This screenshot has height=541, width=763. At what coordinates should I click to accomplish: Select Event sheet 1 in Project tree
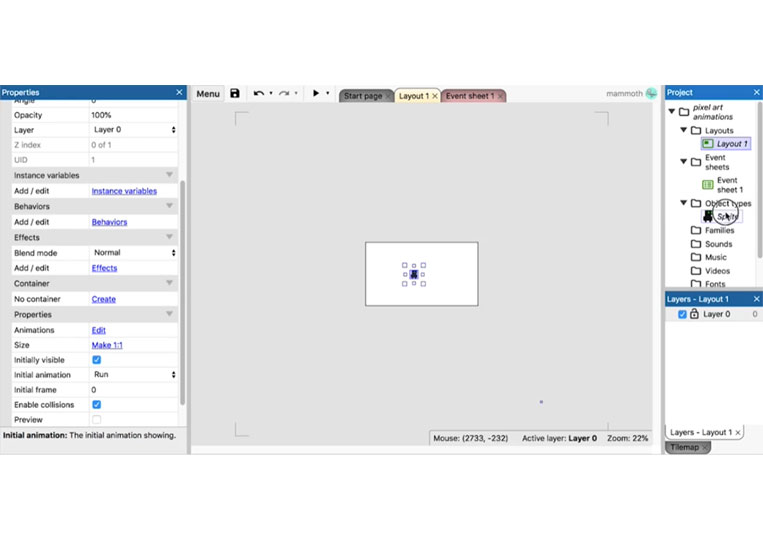pos(724,185)
